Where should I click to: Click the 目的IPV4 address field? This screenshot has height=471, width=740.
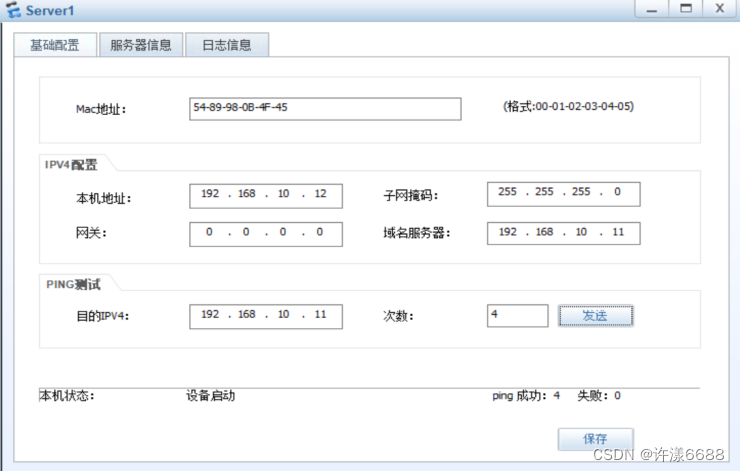click(x=266, y=316)
